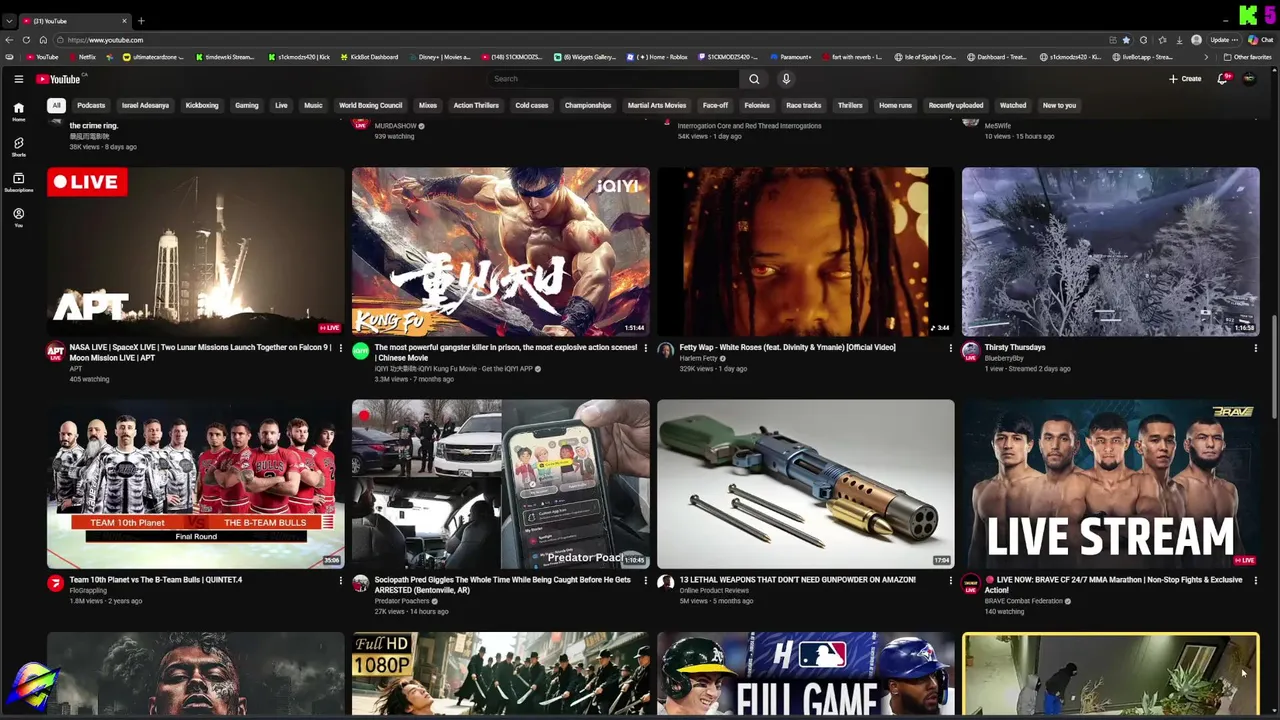
Task: Open the browser home page
Action: pos(43,40)
